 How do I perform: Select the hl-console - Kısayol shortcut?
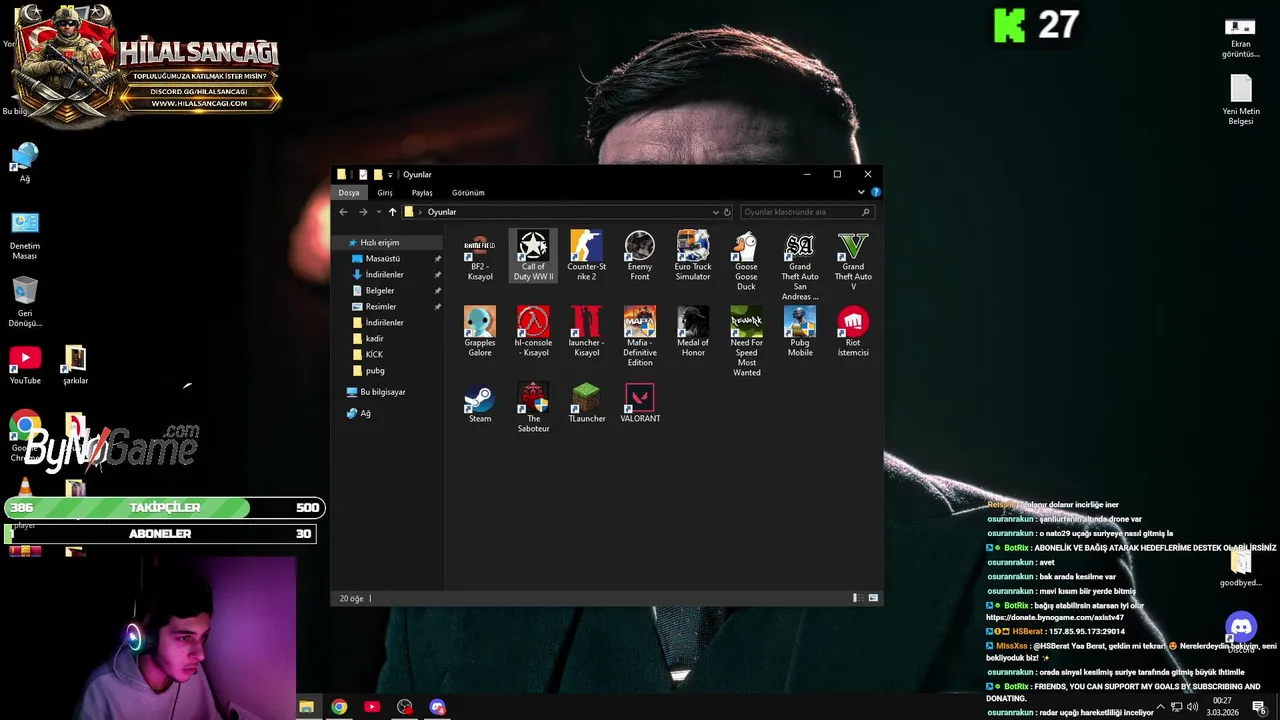tap(533, 332)
